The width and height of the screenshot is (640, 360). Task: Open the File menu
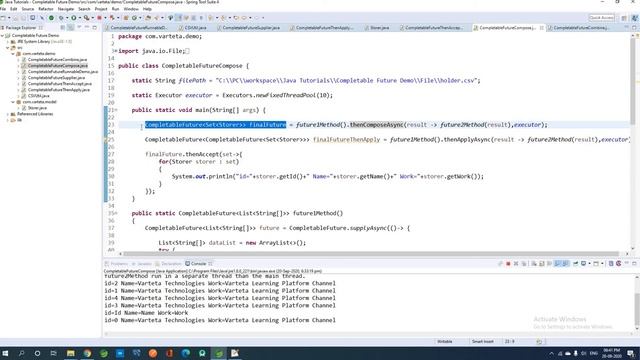point(3,9)
